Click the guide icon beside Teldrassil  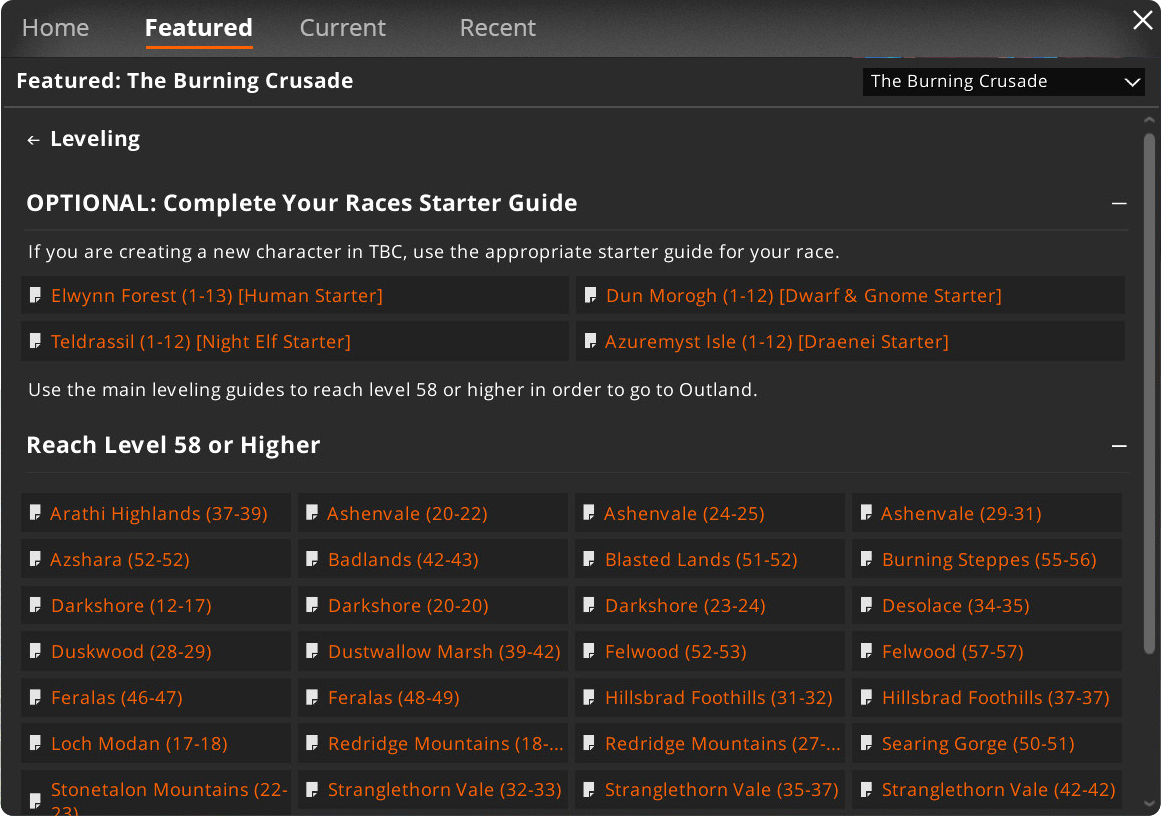tap(37, 341)
